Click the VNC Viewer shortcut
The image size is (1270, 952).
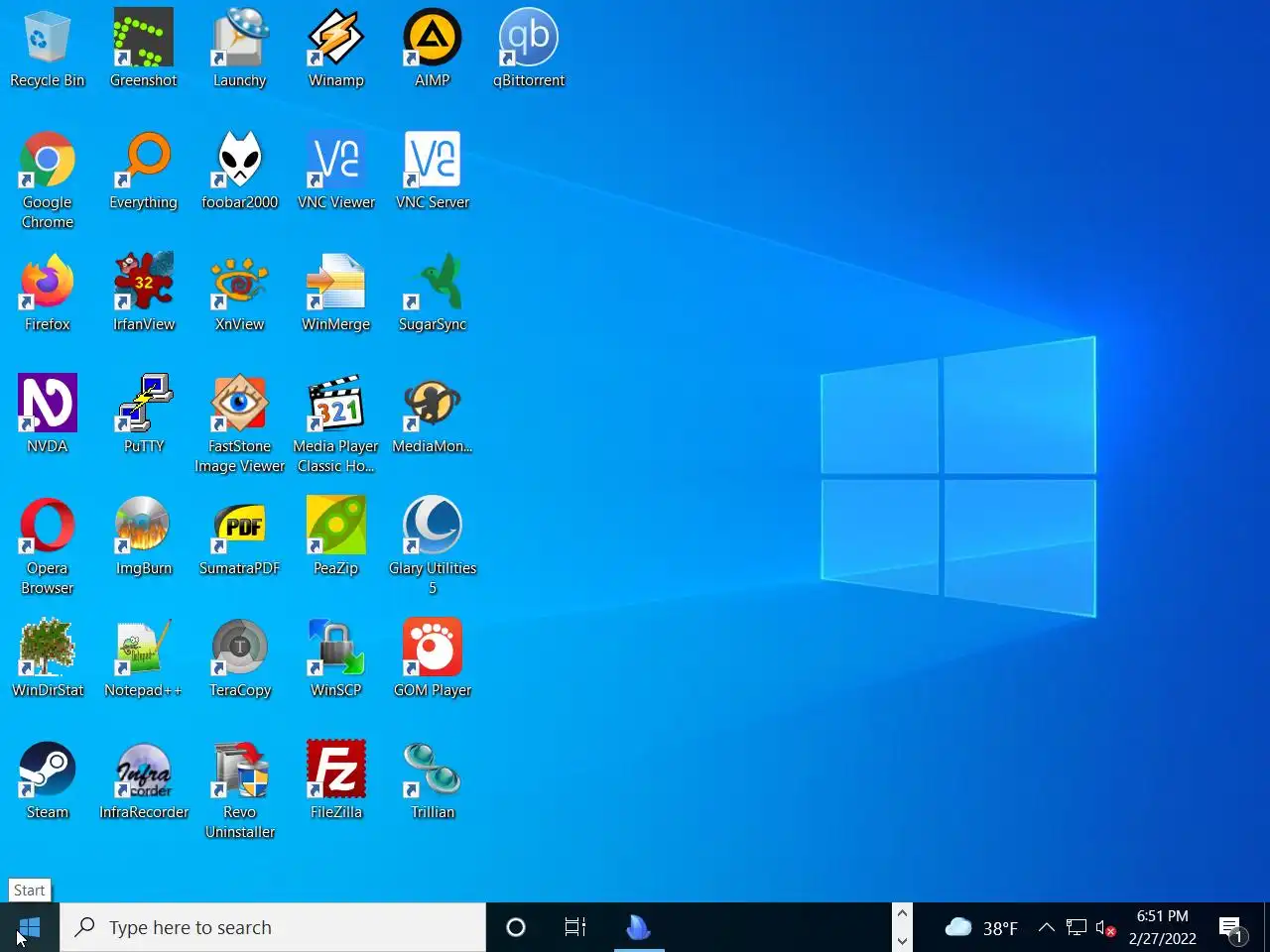coord(335,171)
